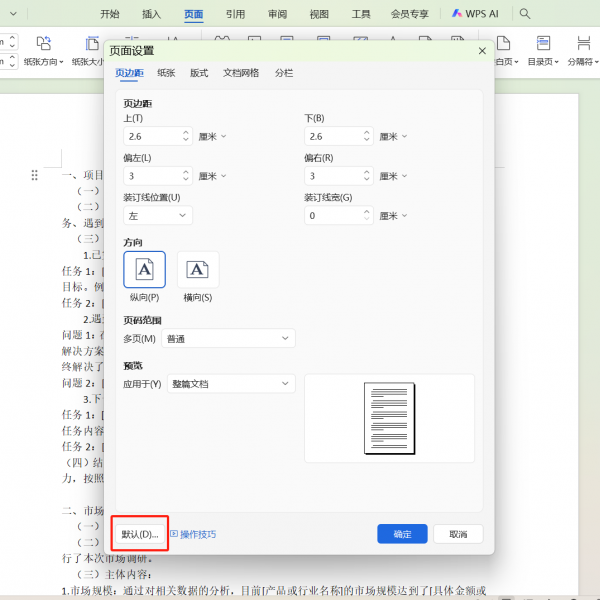The image size is (600, 600).
Task: Click the 偏左 left margin input field
Action: click(150, 176)
